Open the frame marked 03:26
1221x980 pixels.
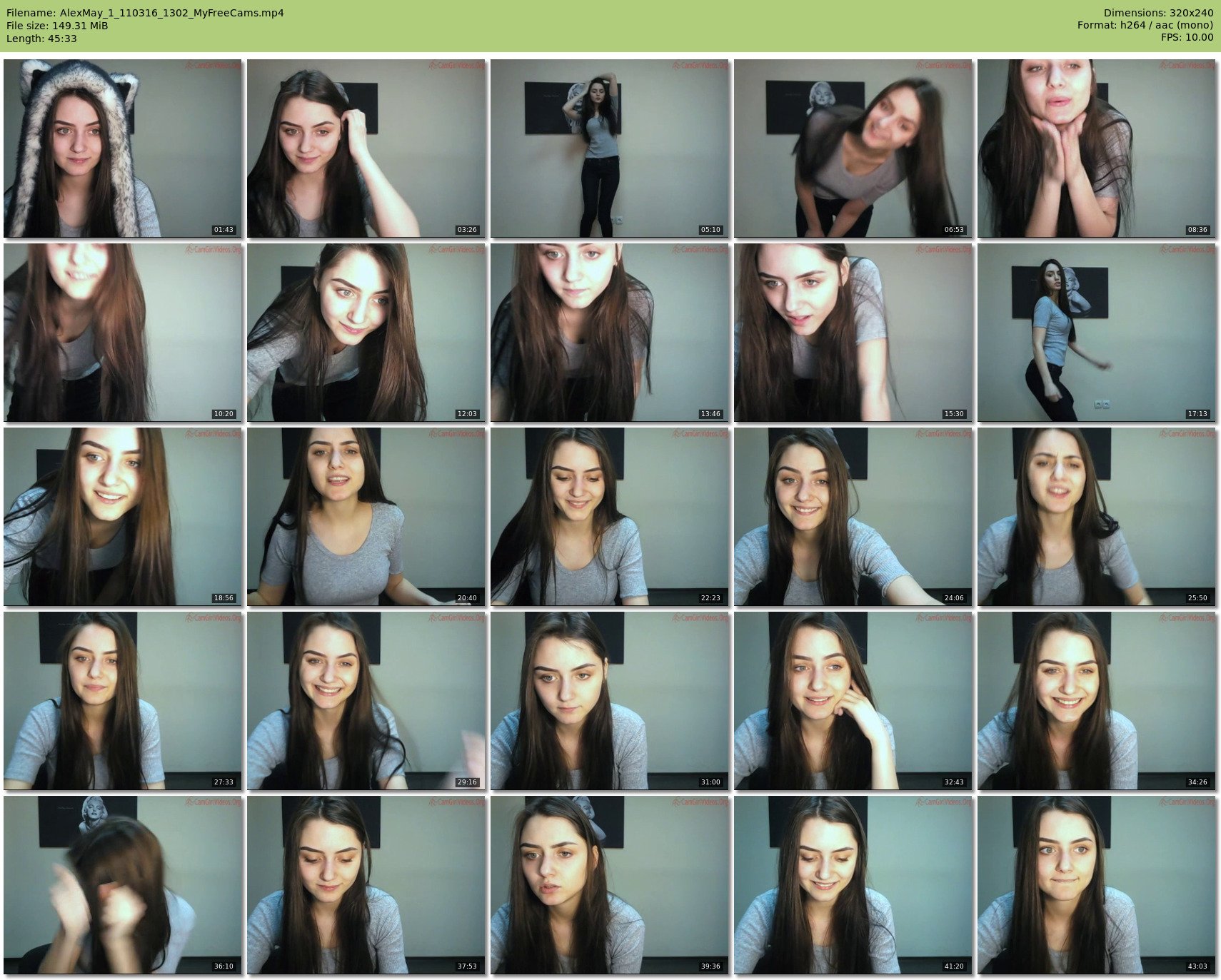[x=366, y=148]
